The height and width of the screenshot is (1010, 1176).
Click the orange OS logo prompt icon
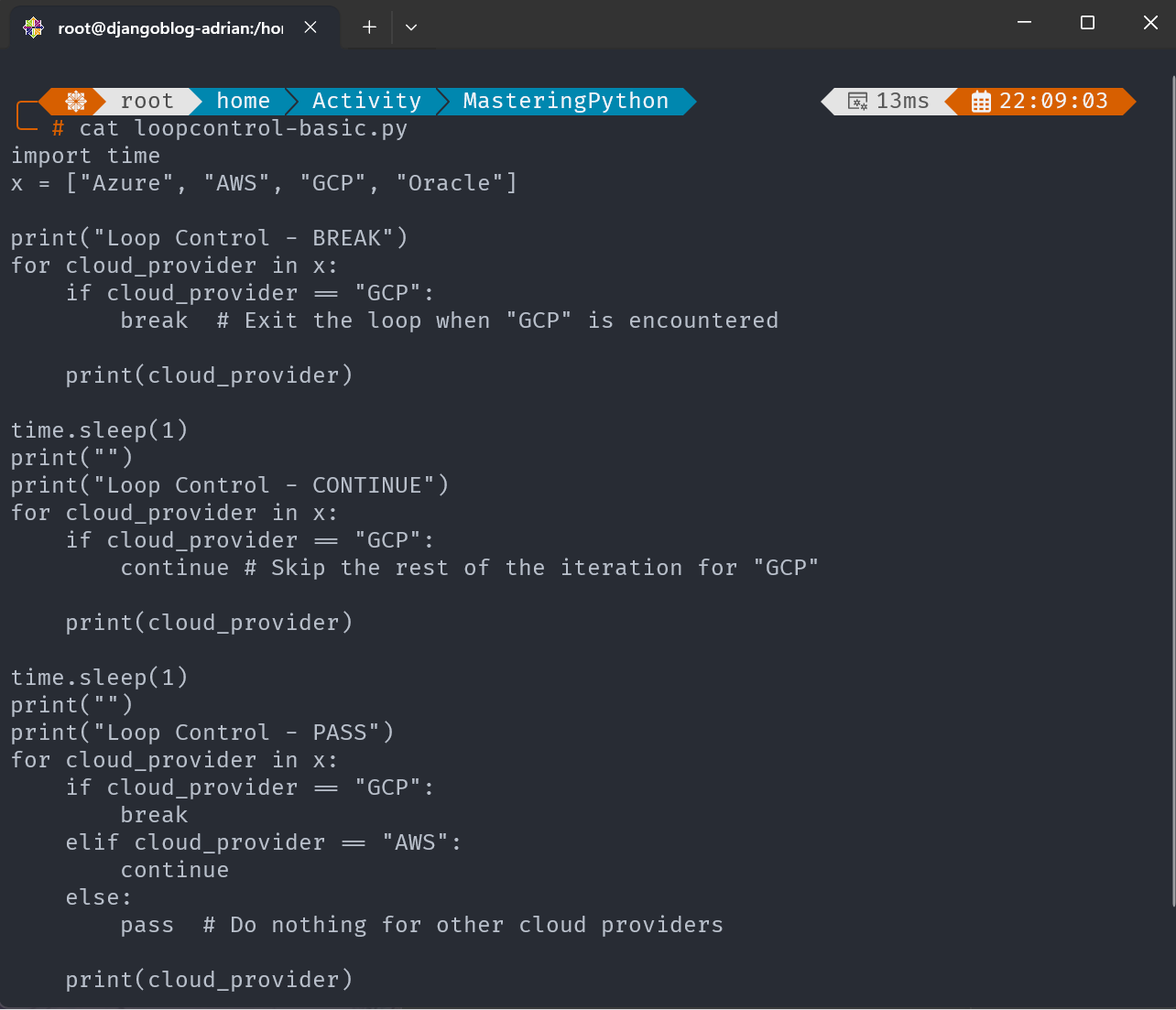coord(76,101)
